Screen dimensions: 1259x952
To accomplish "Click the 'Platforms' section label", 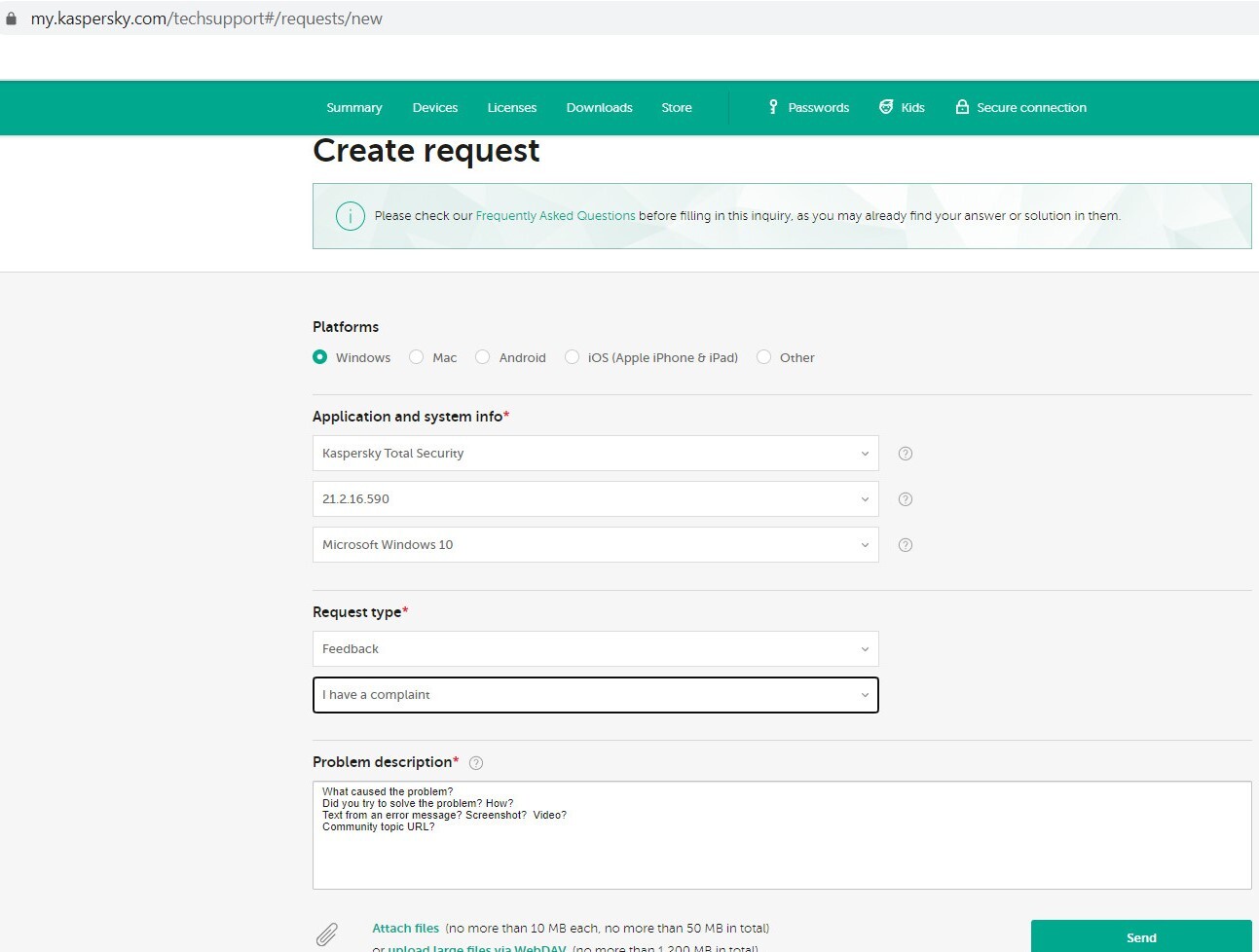I will pos(346,327).
